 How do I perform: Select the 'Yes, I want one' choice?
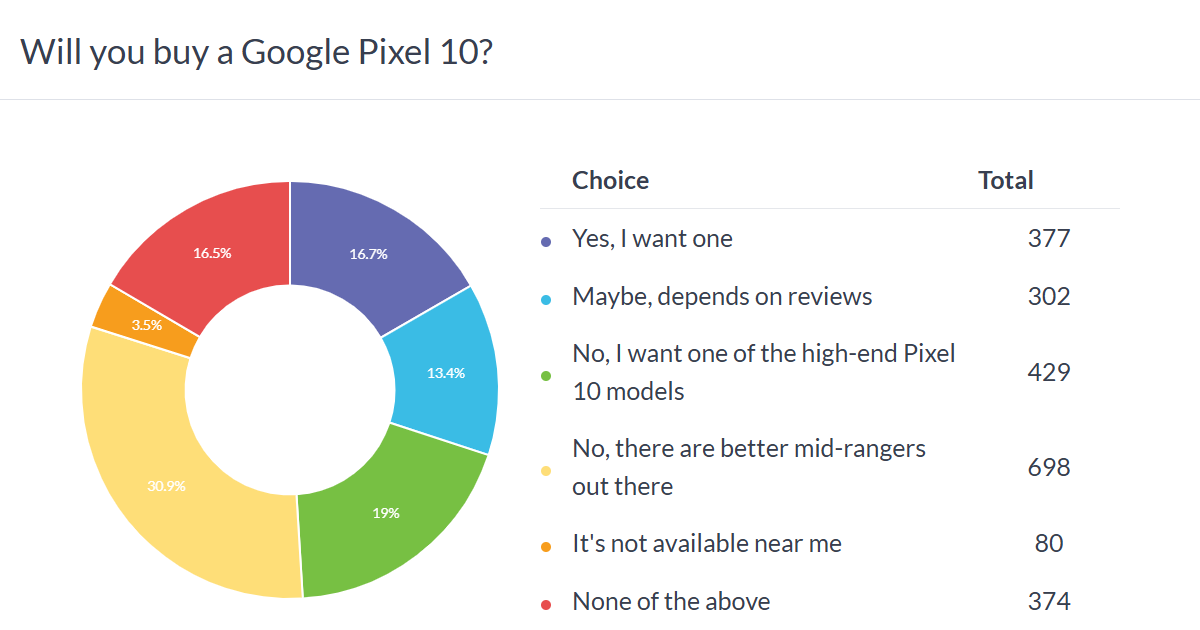point(652,239)
